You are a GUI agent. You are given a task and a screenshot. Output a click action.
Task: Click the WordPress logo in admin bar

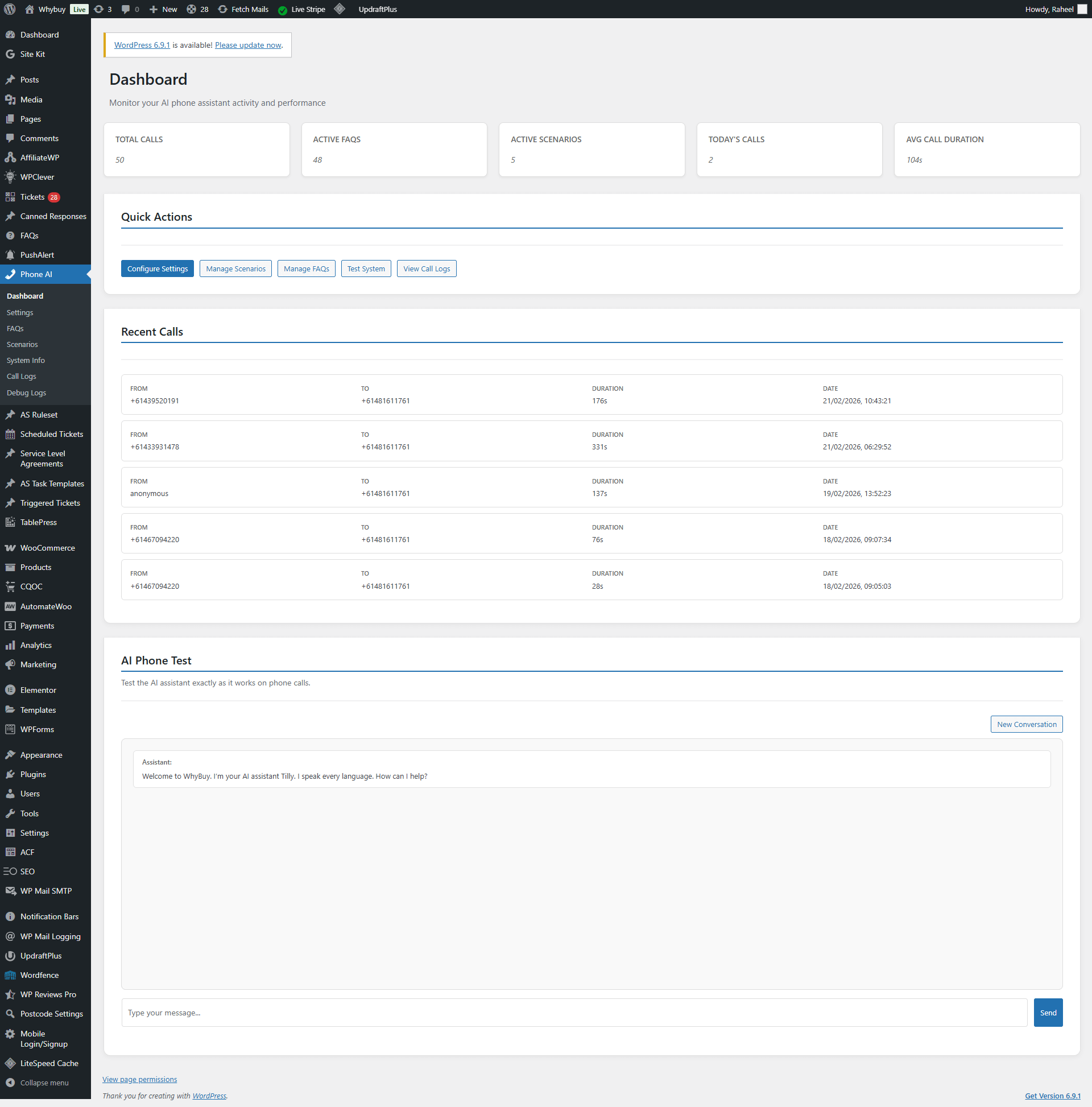pos(10,9)
